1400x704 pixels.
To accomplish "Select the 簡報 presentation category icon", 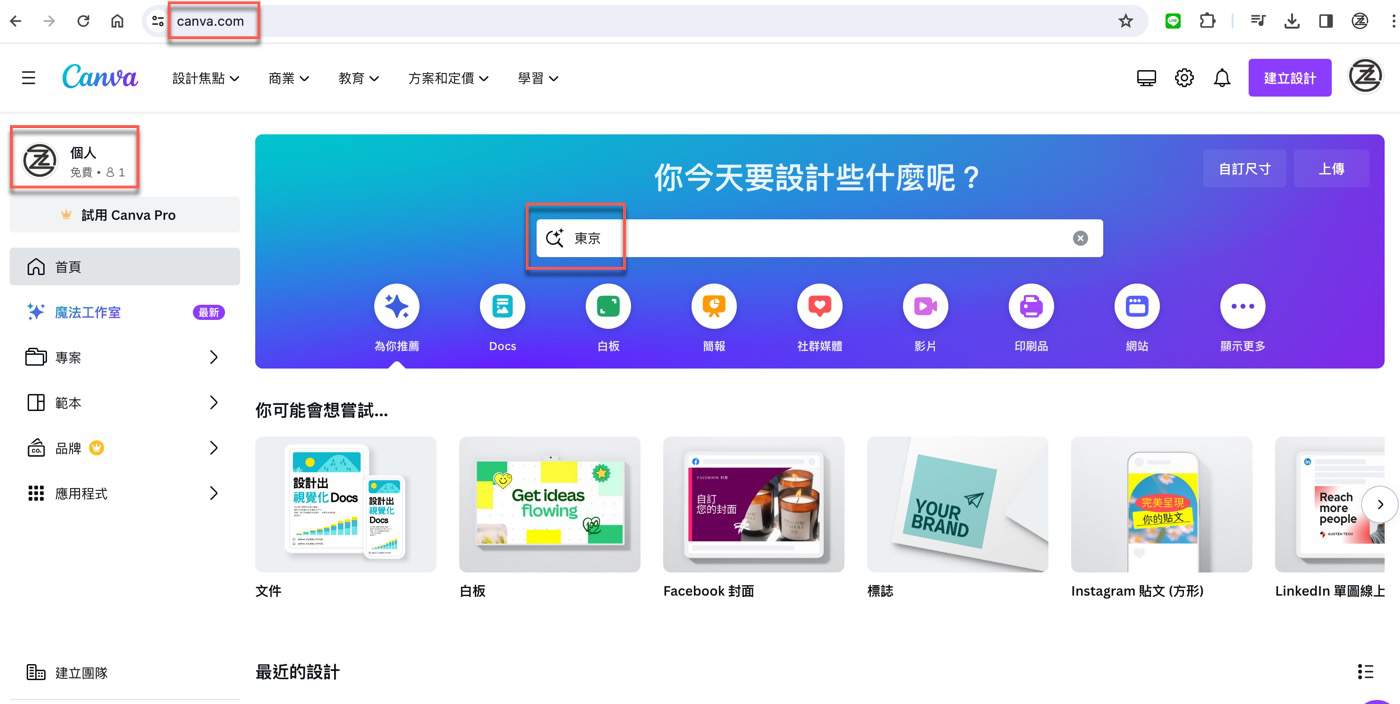I will click(x=714, y=307).
